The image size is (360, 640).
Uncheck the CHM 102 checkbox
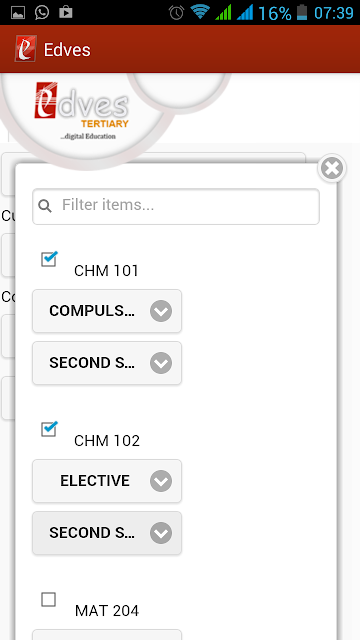[49, 429]
